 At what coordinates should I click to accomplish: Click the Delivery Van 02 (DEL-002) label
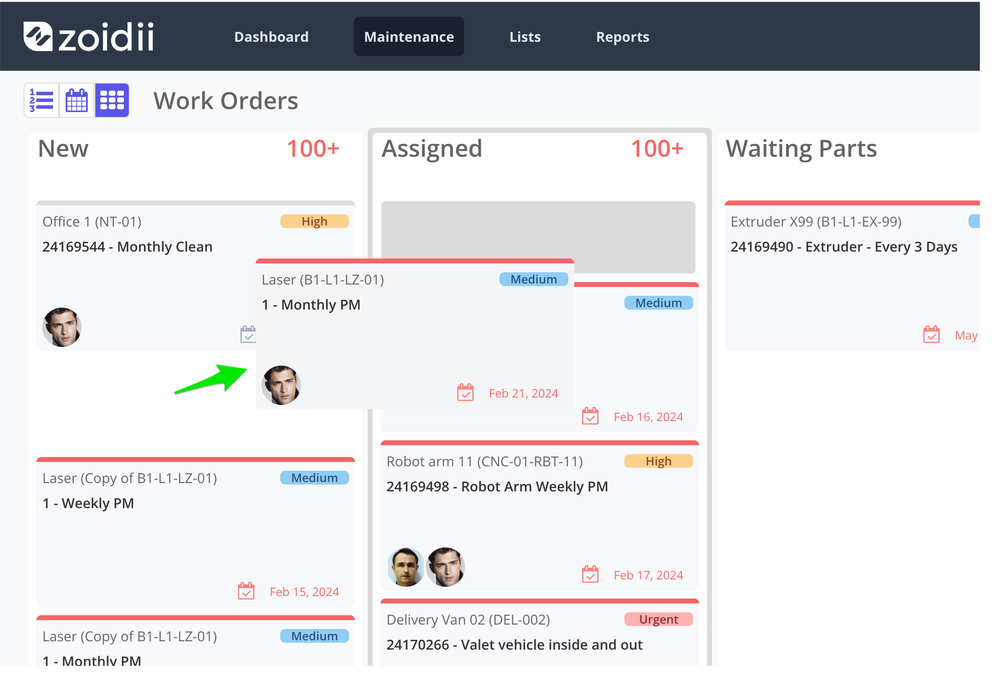(468, 620)
